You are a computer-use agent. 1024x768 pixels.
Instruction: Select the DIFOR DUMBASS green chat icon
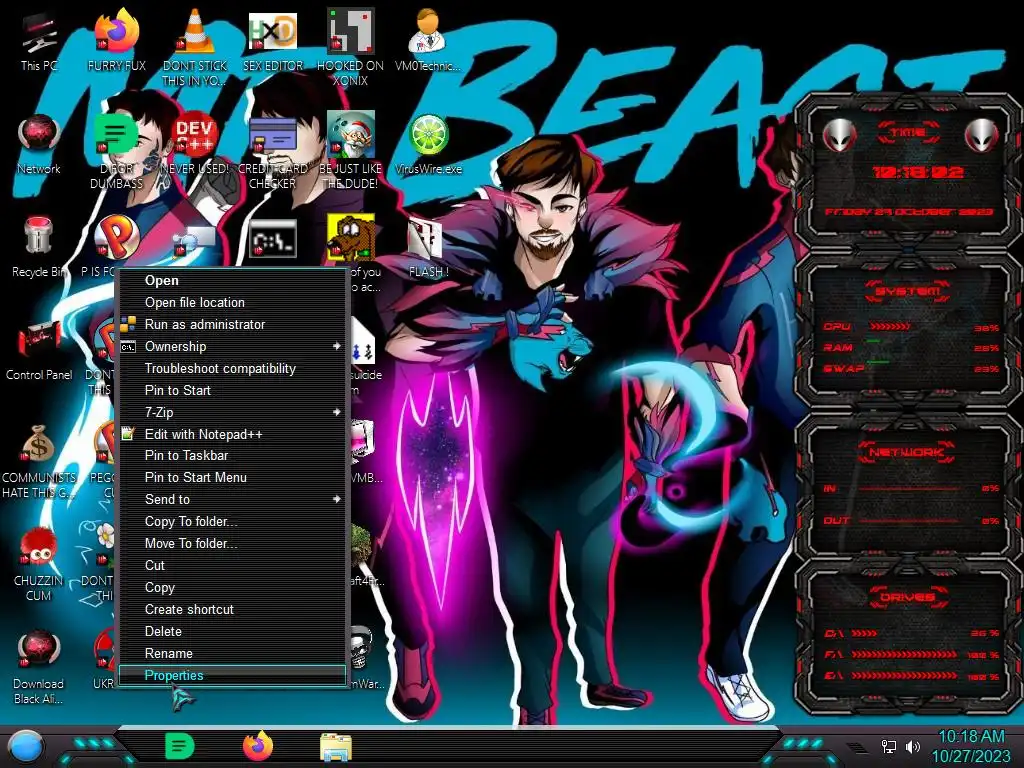pyautogui.click(x=117, y=151)
